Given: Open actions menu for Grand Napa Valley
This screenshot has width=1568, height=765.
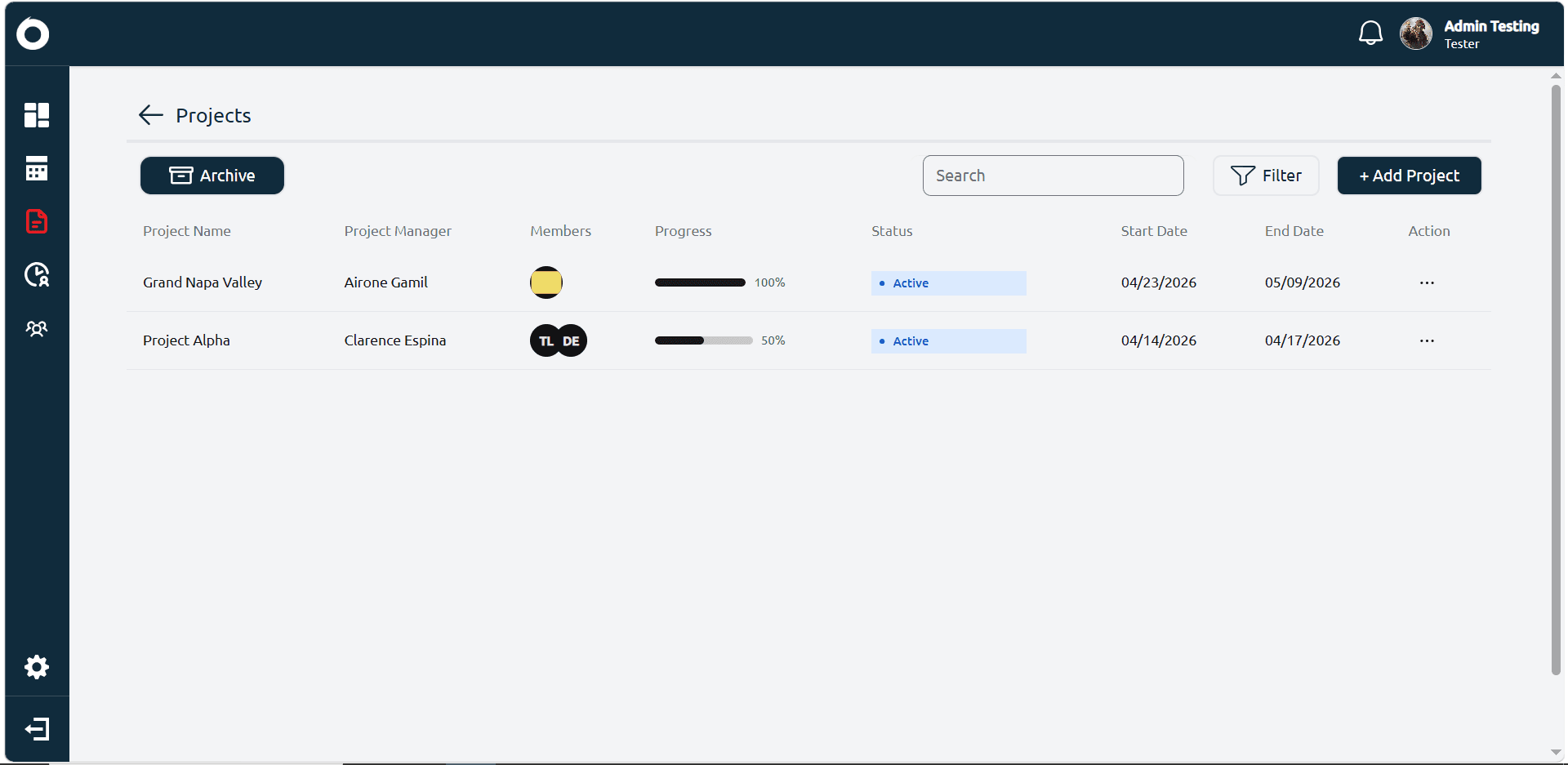Looking at the screenshot, I should coord(1427,282).
